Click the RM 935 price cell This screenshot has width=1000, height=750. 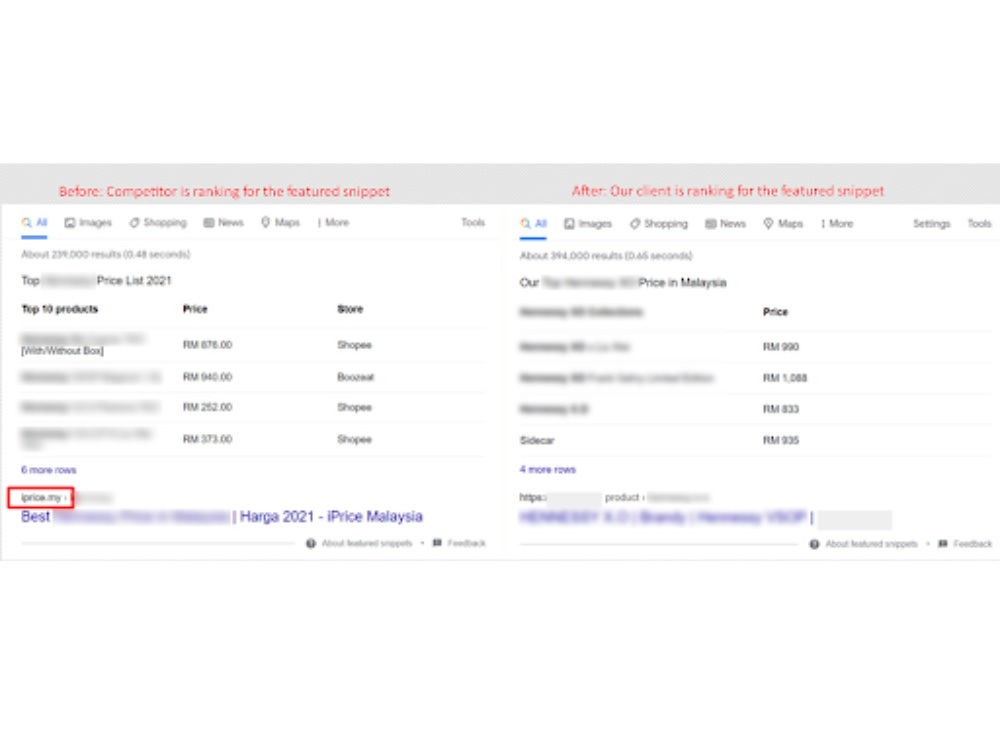pos(781,440)
